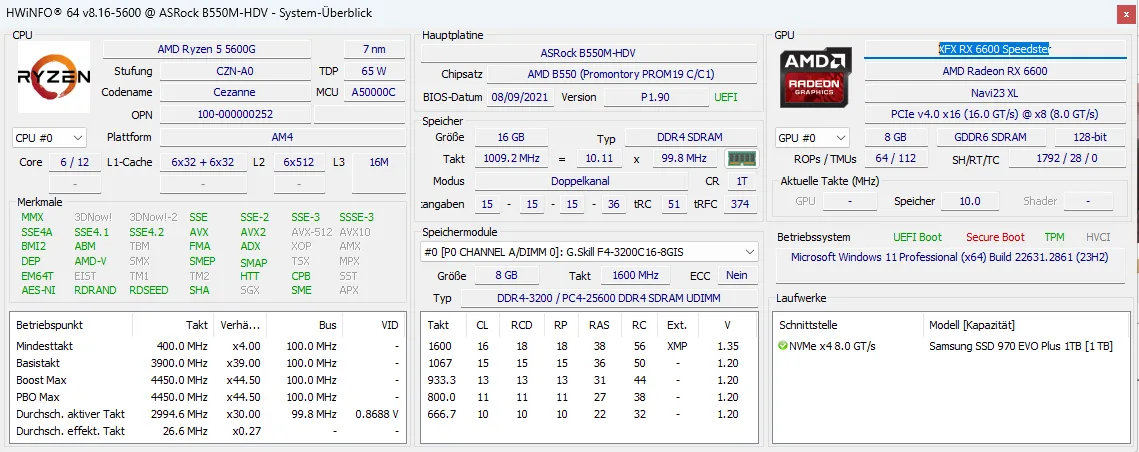Click the ECC Nein value
Viewport: 1139px width, 452px height.
click(737, 276)
